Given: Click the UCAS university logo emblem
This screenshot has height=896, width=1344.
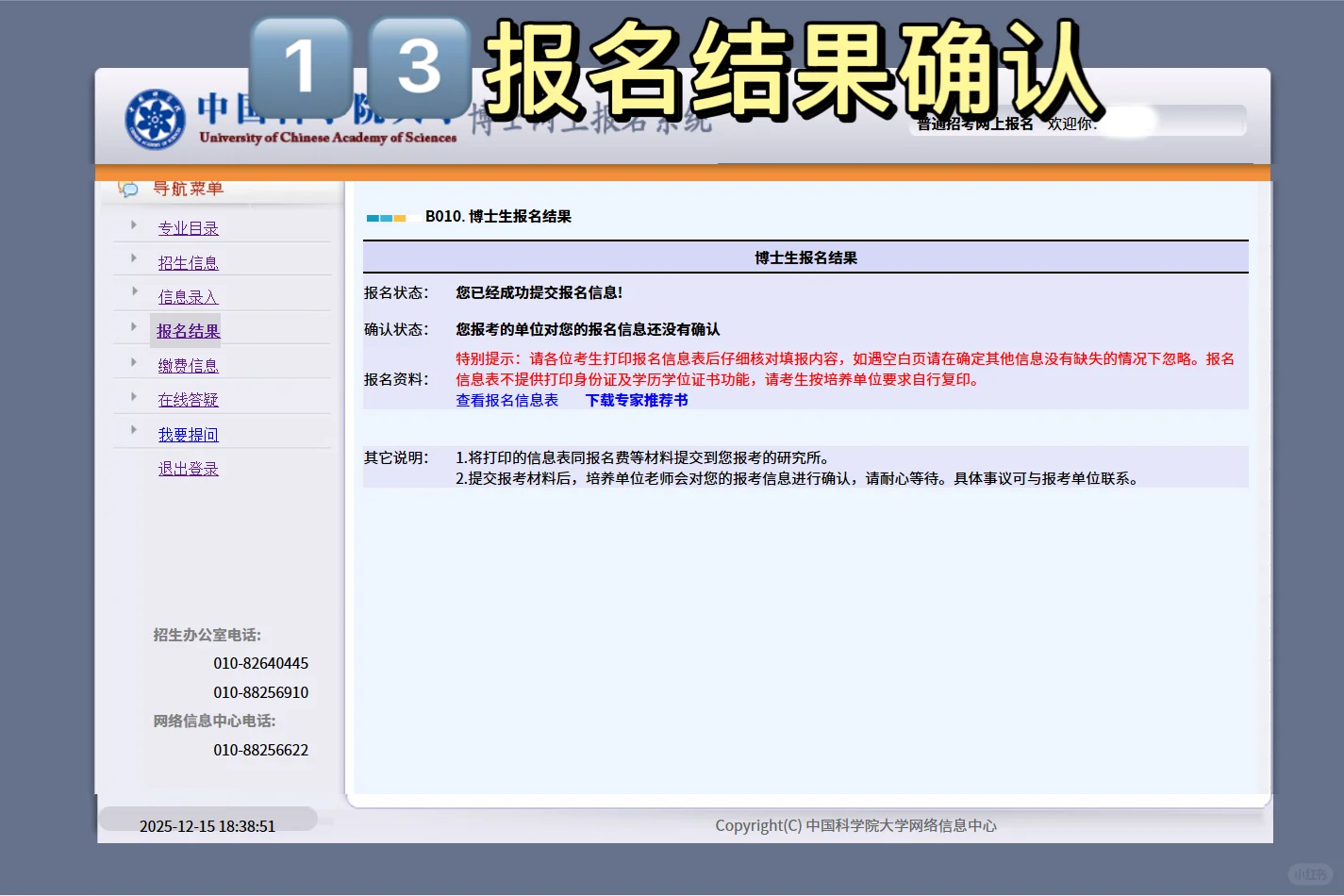Looking at the screenshot, I should coord(157,116).
